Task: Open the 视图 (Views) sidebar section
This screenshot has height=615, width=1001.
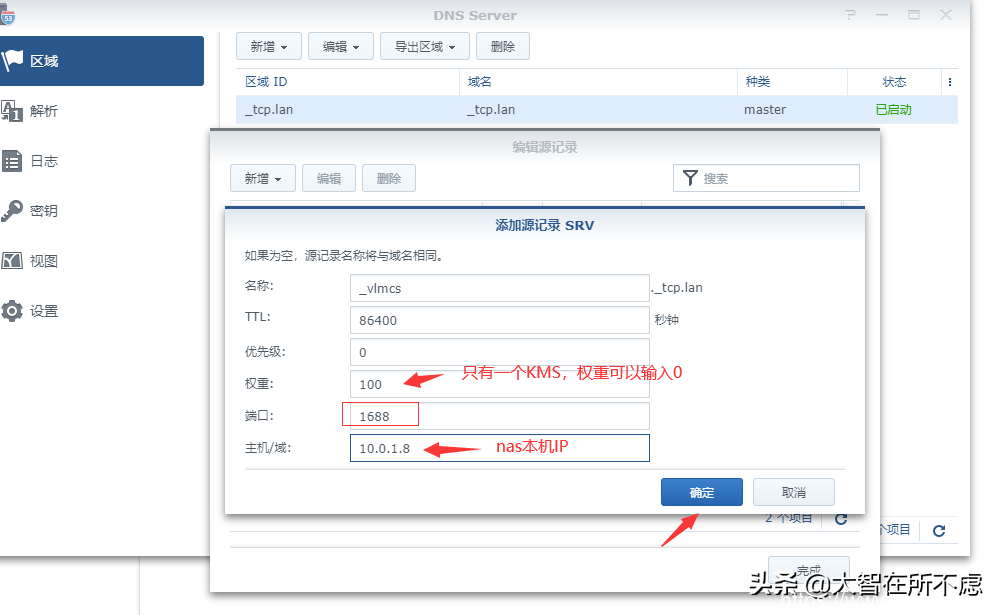Action: tap(102, 261)
